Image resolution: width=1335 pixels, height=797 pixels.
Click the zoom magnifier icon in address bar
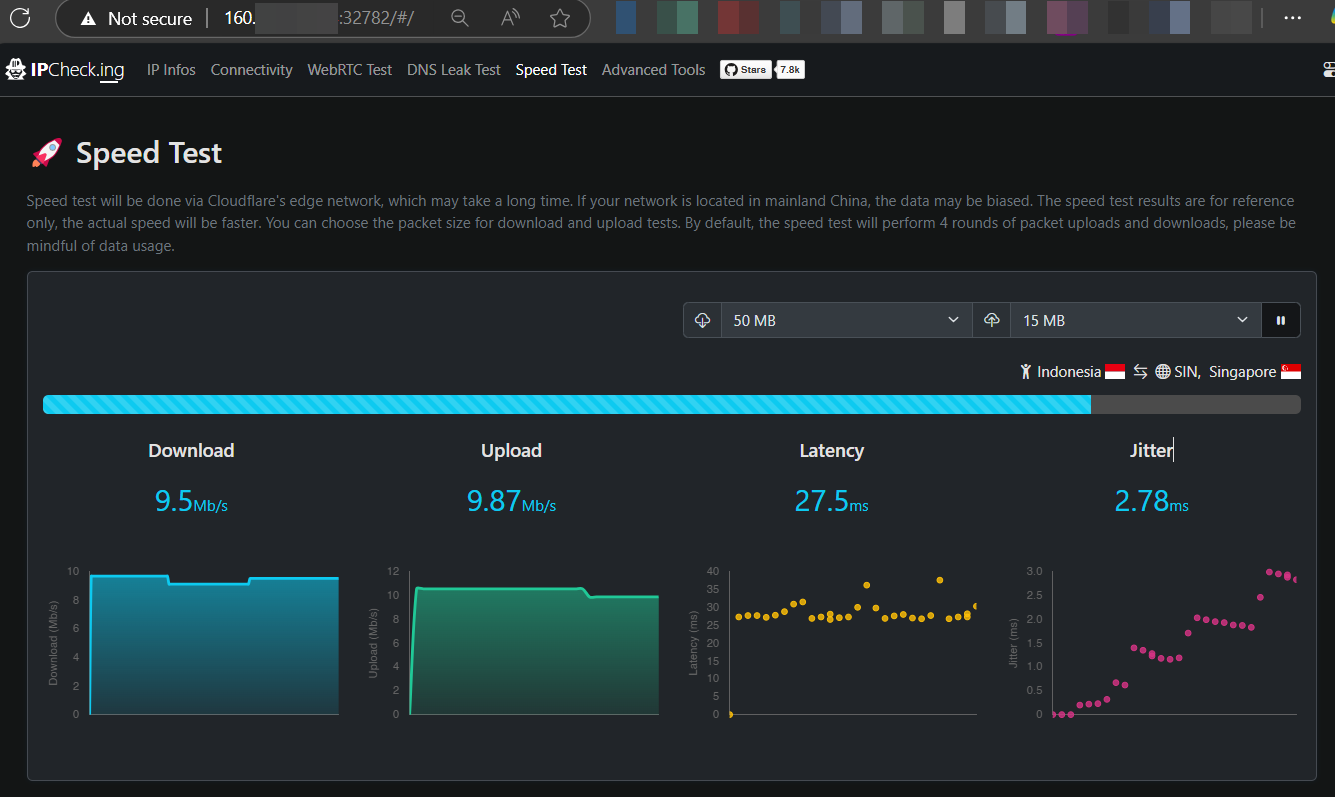(x=459, y=18)
